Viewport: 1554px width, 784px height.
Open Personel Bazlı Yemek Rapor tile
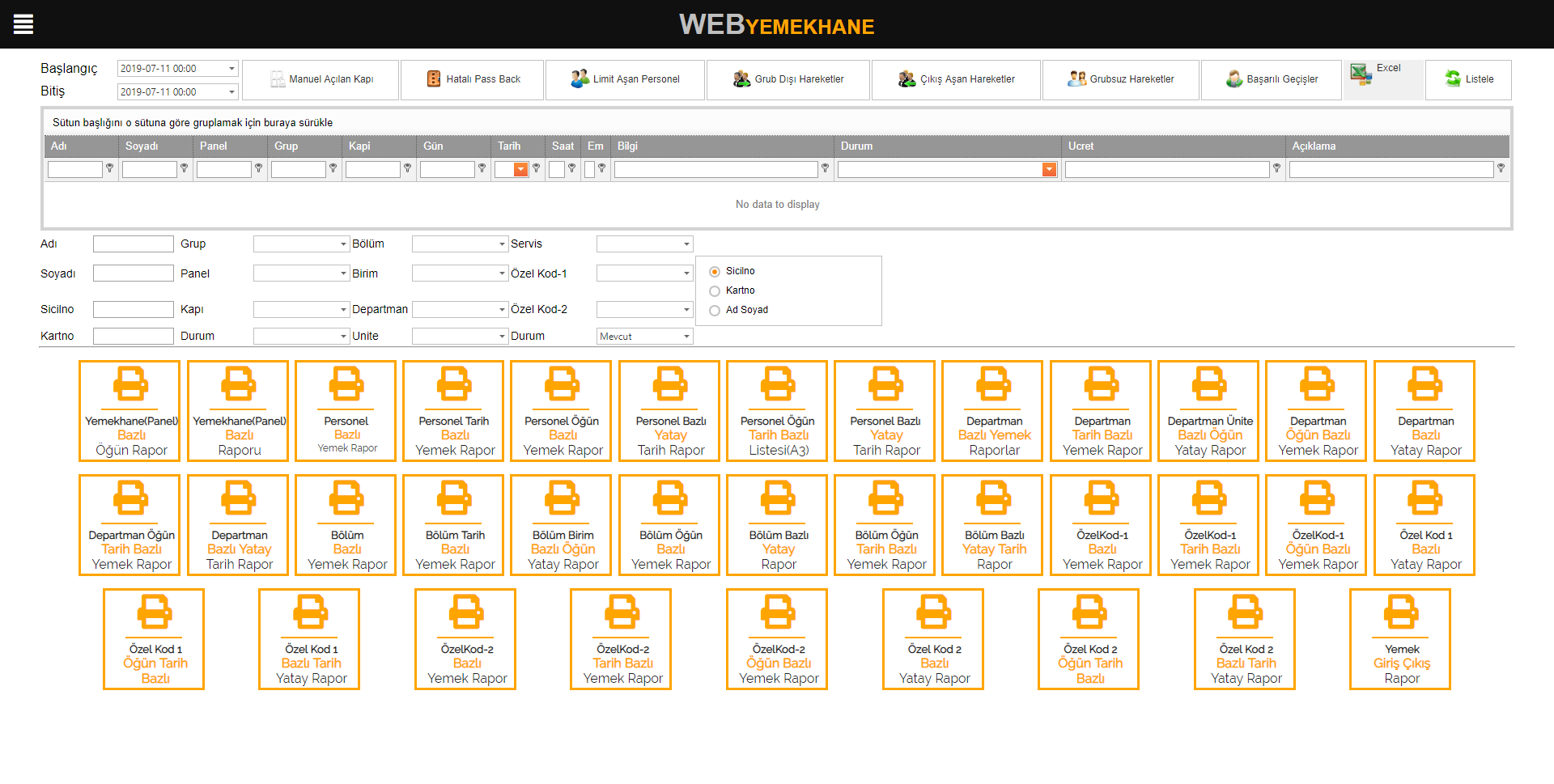(x=346, y=411)
